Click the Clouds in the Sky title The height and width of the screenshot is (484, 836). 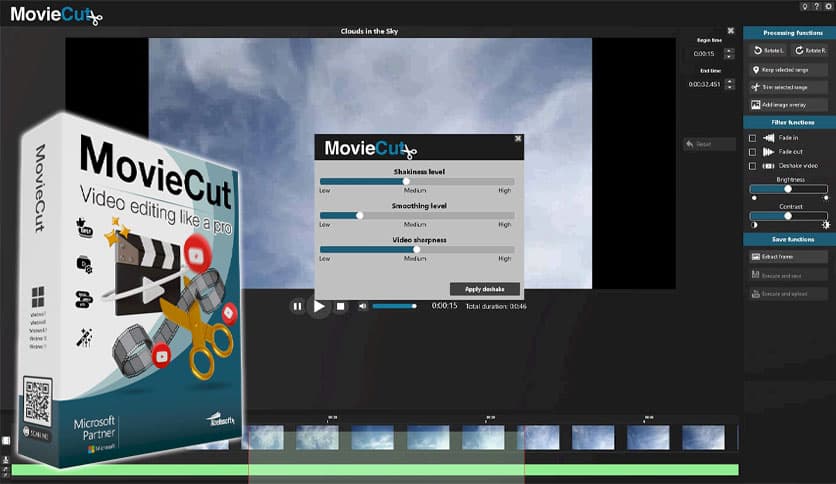369,31
